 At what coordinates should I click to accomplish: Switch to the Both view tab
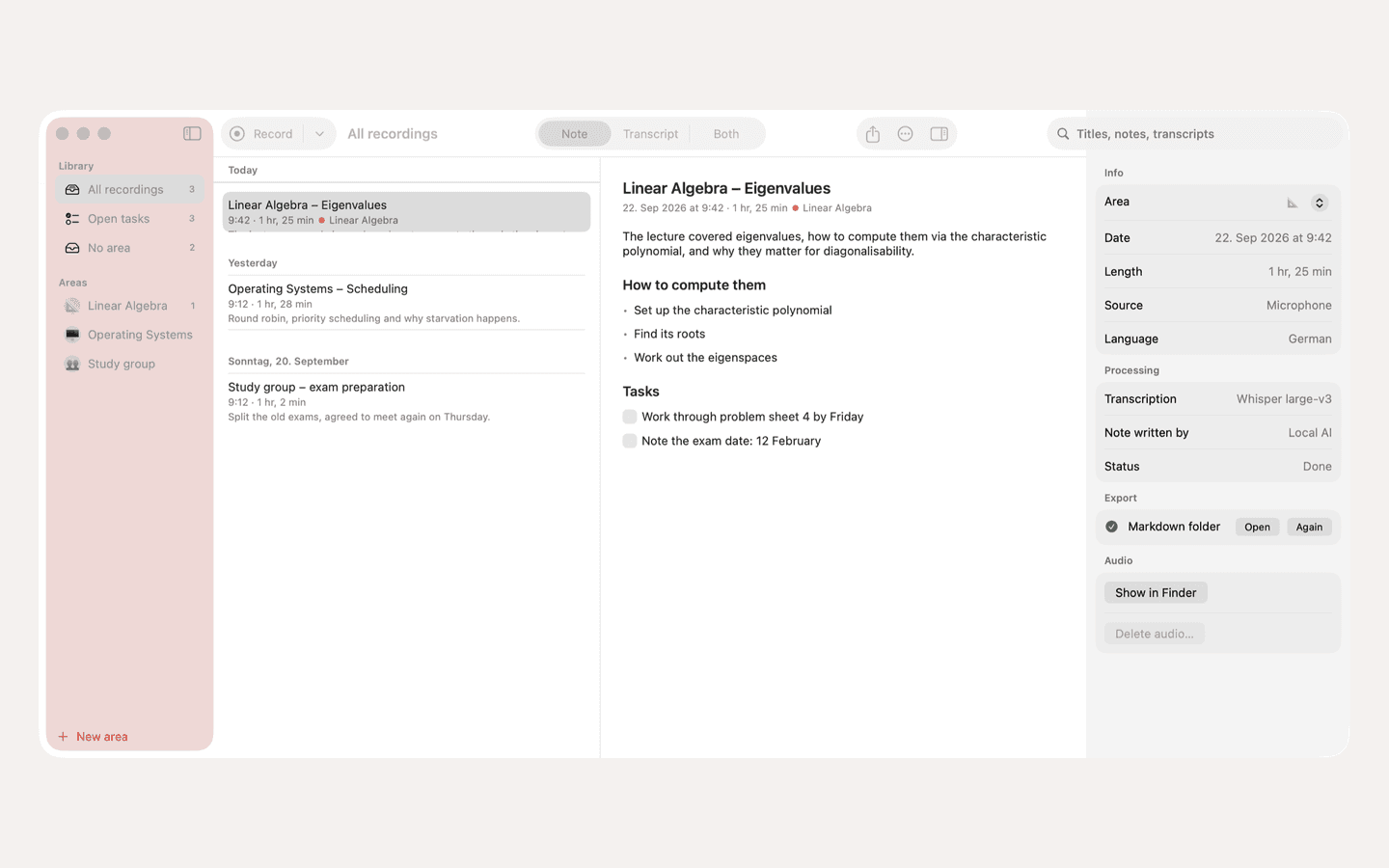coord(726,134)
